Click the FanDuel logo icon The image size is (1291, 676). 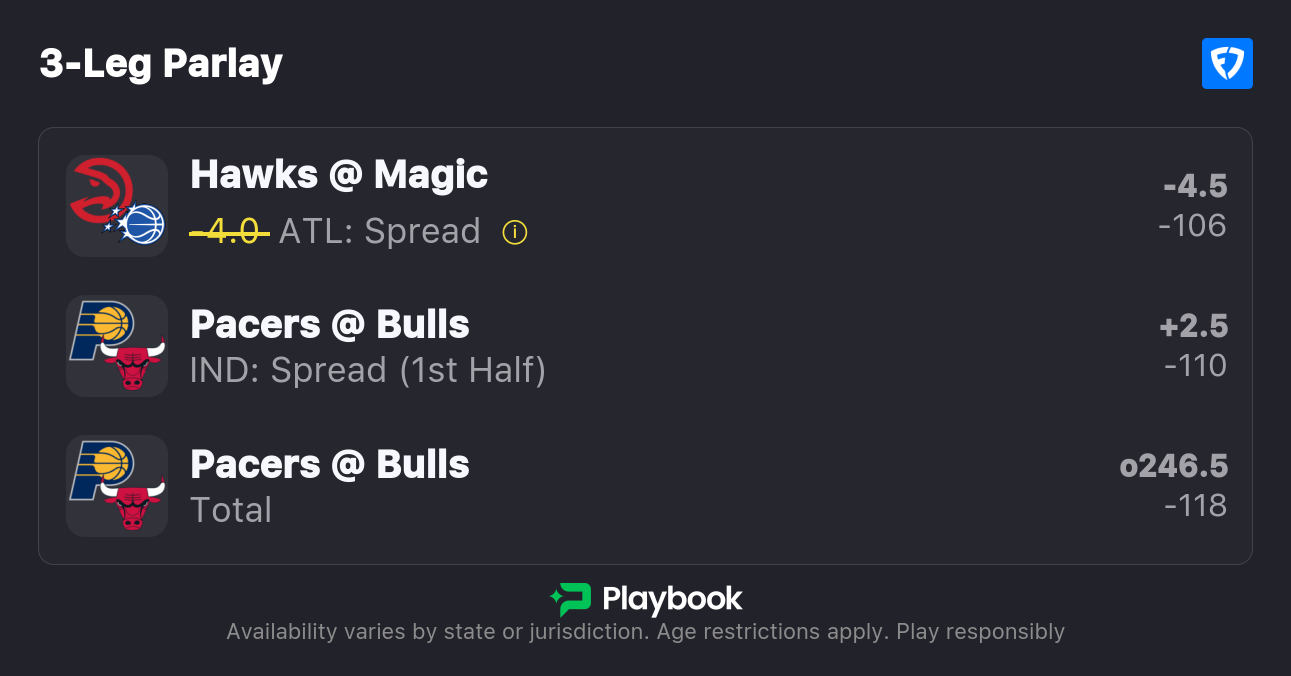coord(1227,64)
